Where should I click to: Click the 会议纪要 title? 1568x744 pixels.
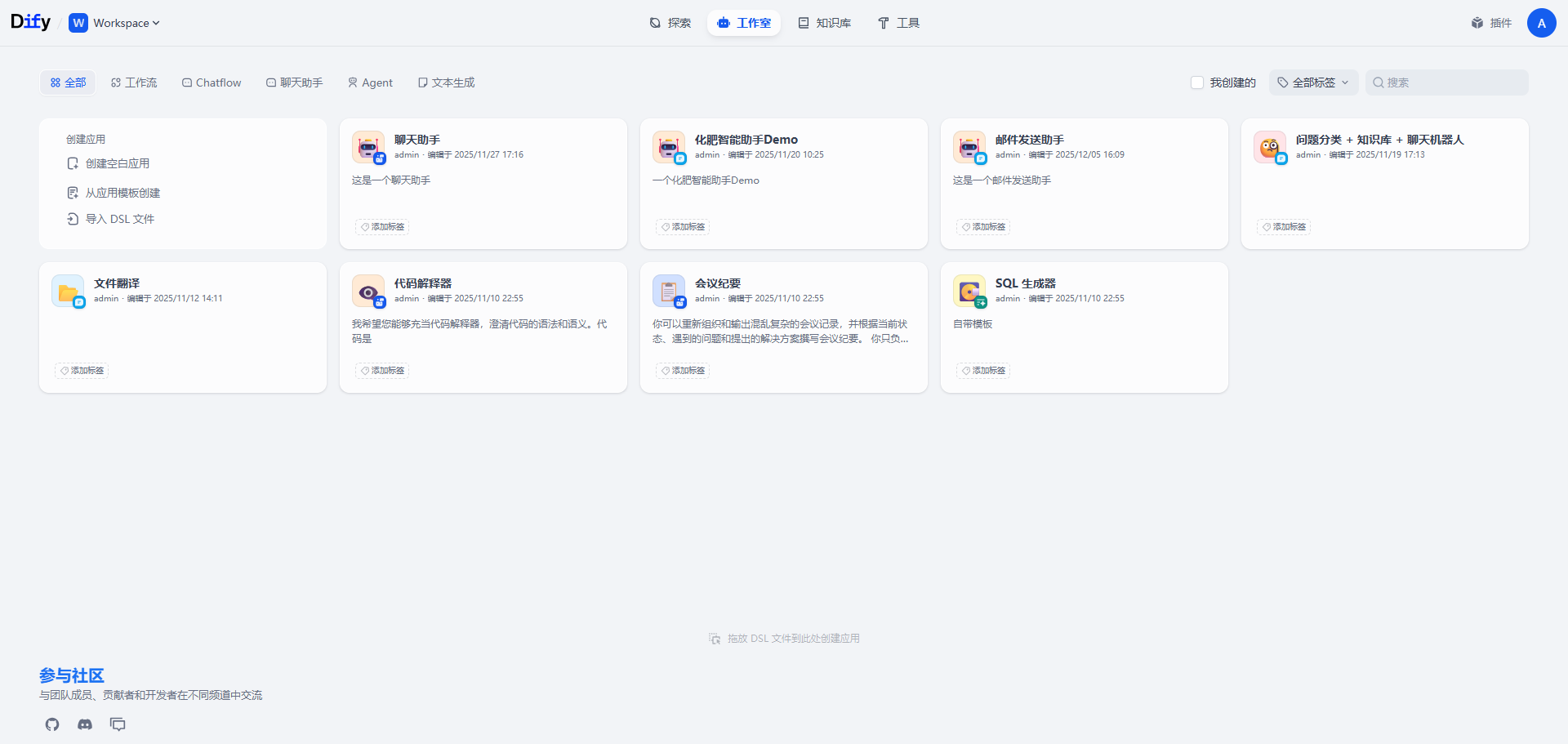tap(718, 283)
